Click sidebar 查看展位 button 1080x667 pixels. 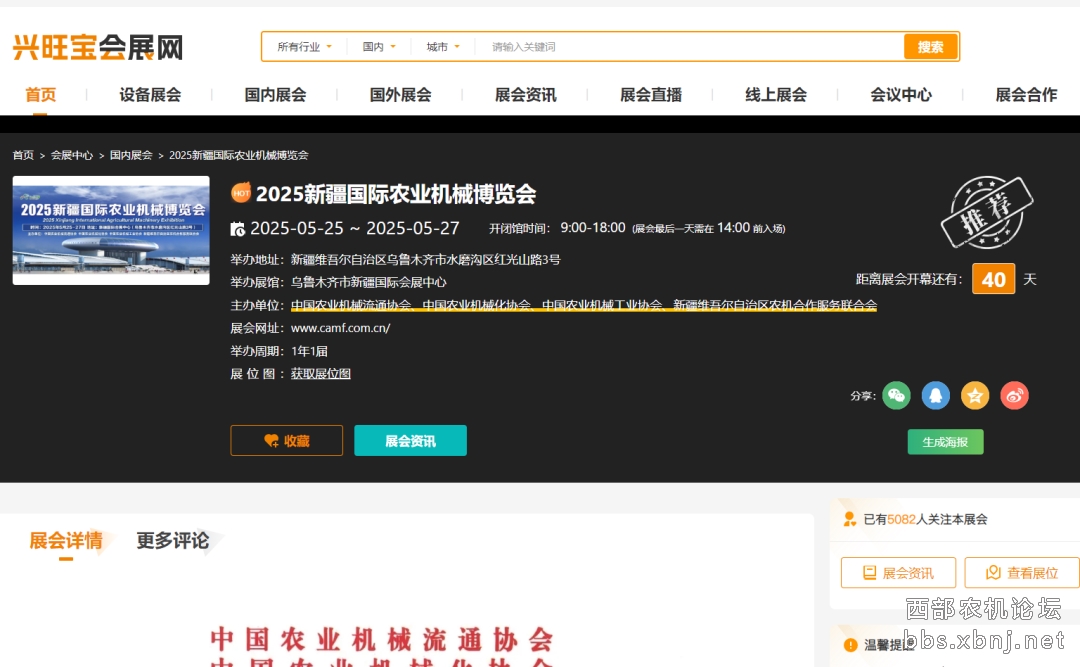[1022, 573]
